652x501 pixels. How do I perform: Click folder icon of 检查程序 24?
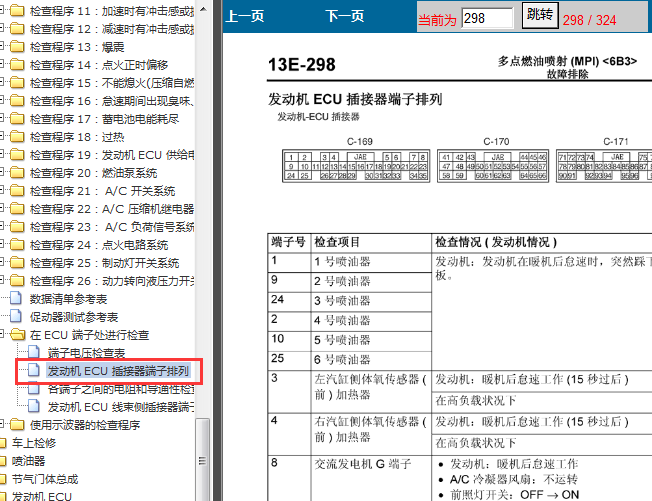click(x=17, y=244)
